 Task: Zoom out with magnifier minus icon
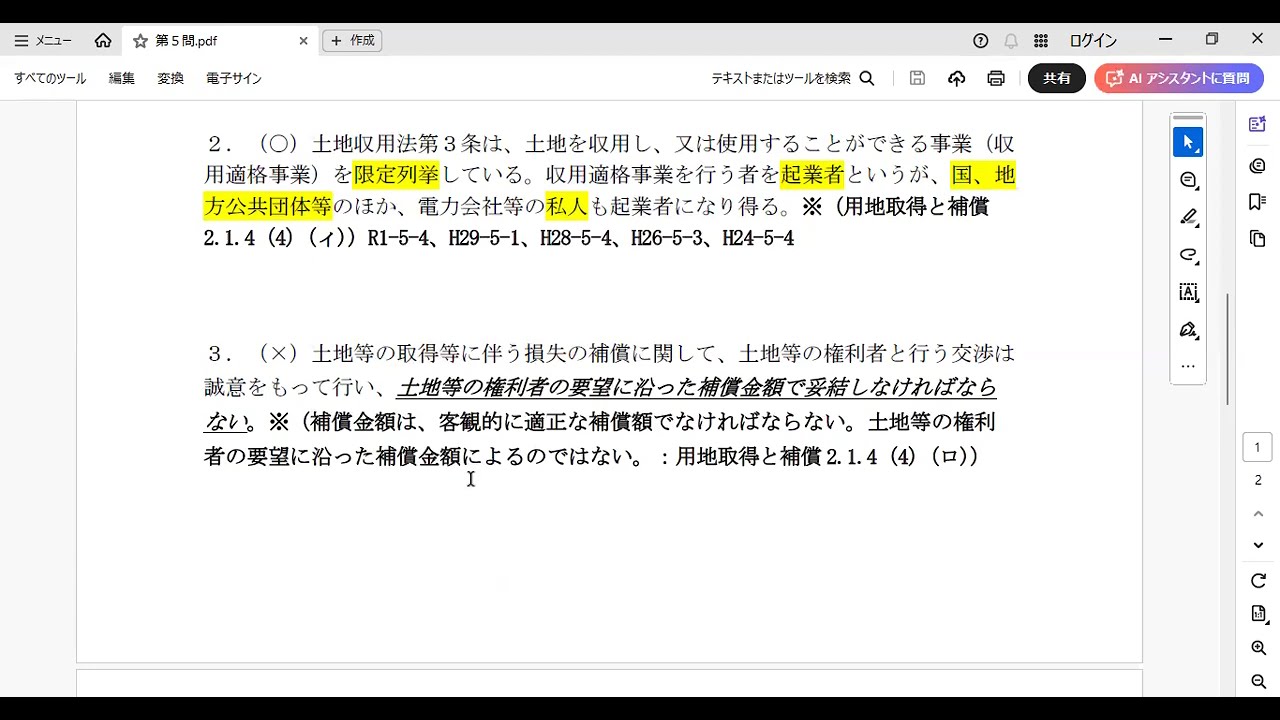pyautogui.click(x=1258, y=682)
